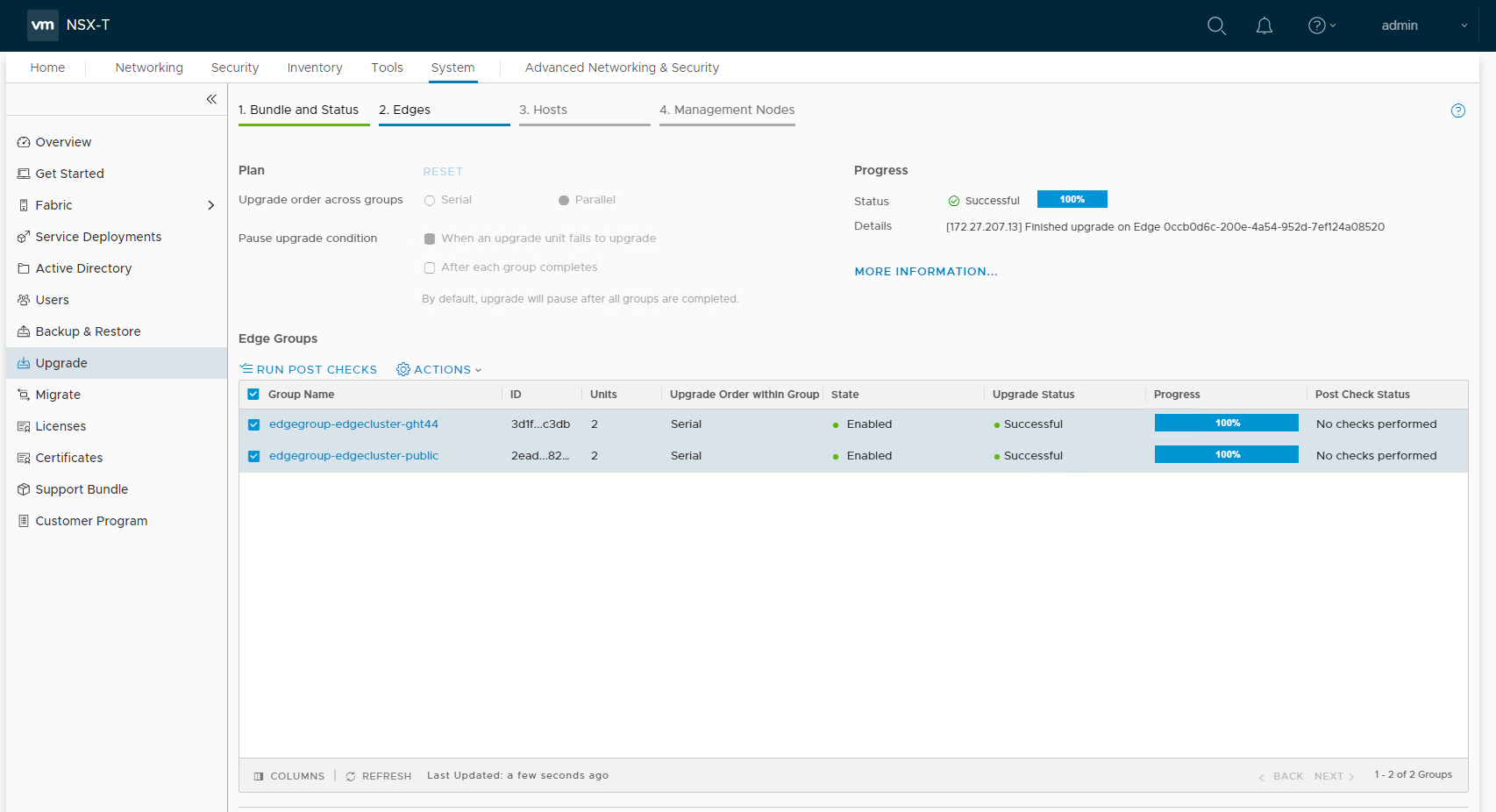Viewport: 1496px width, 812px height.
Task: Click the Support Bundle sidebar icon
Action: pyautogui.click(x=24, y=489)
